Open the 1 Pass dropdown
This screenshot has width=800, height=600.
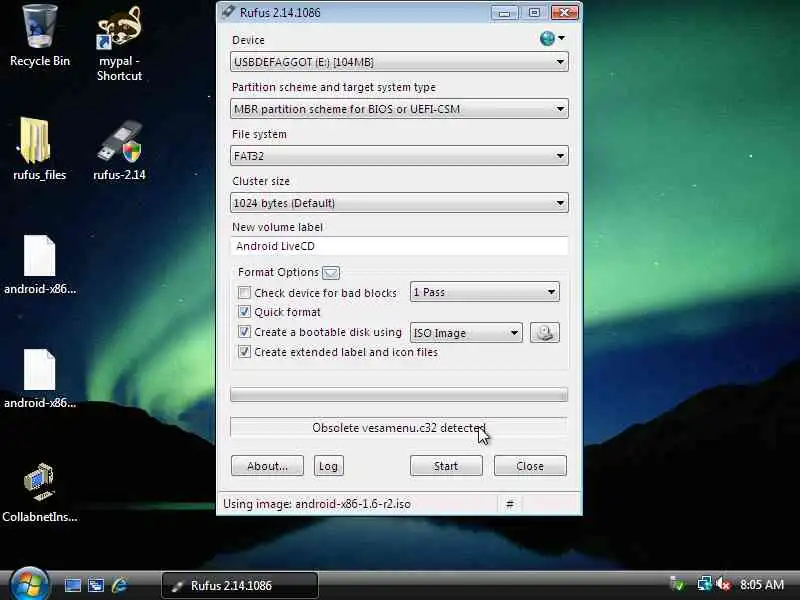coord(485,292)
